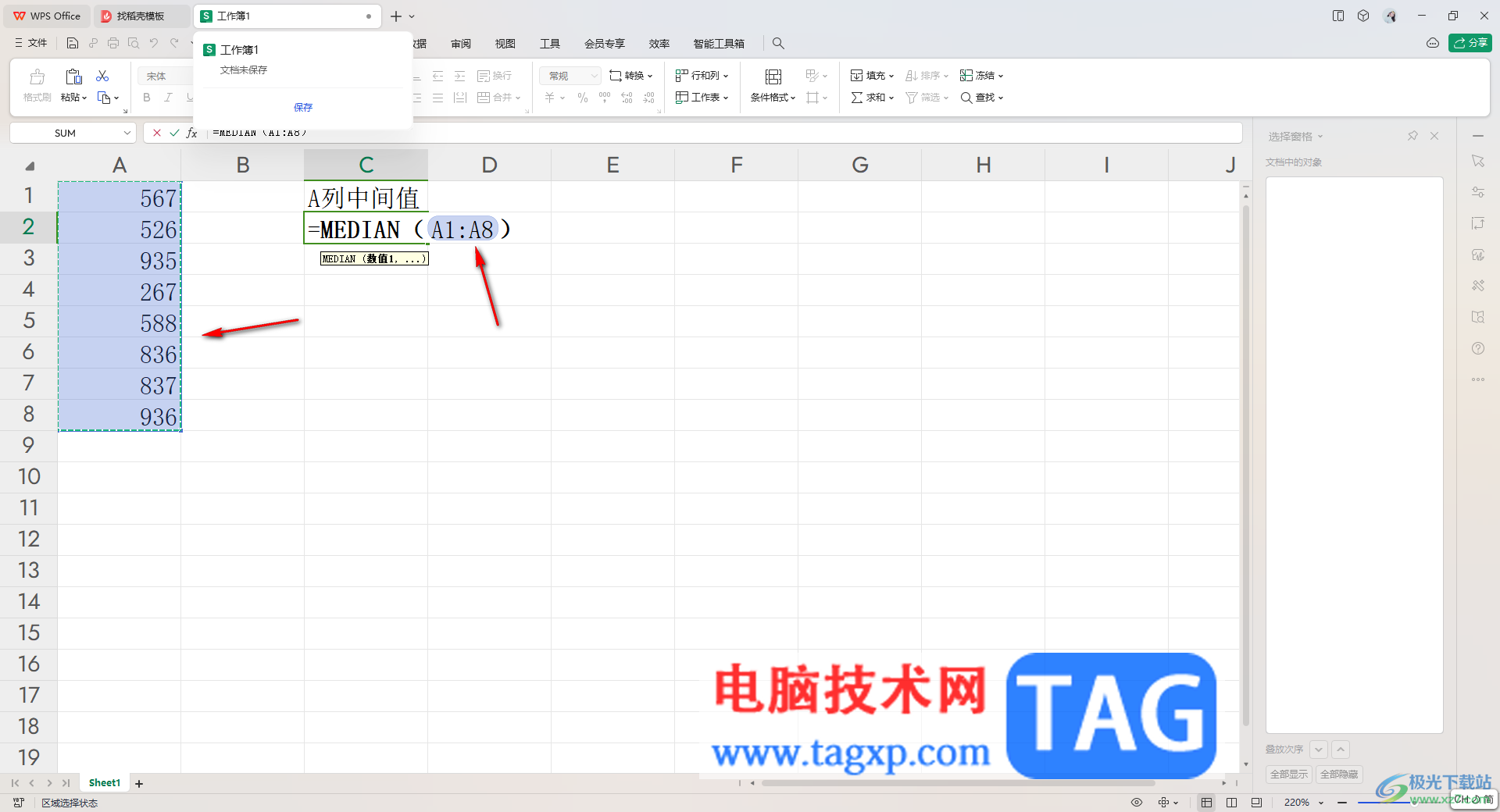This screenshot has height=812, width=1500.
Task: Open Insert Function (fx) dialog
Action: coord(192,133)
